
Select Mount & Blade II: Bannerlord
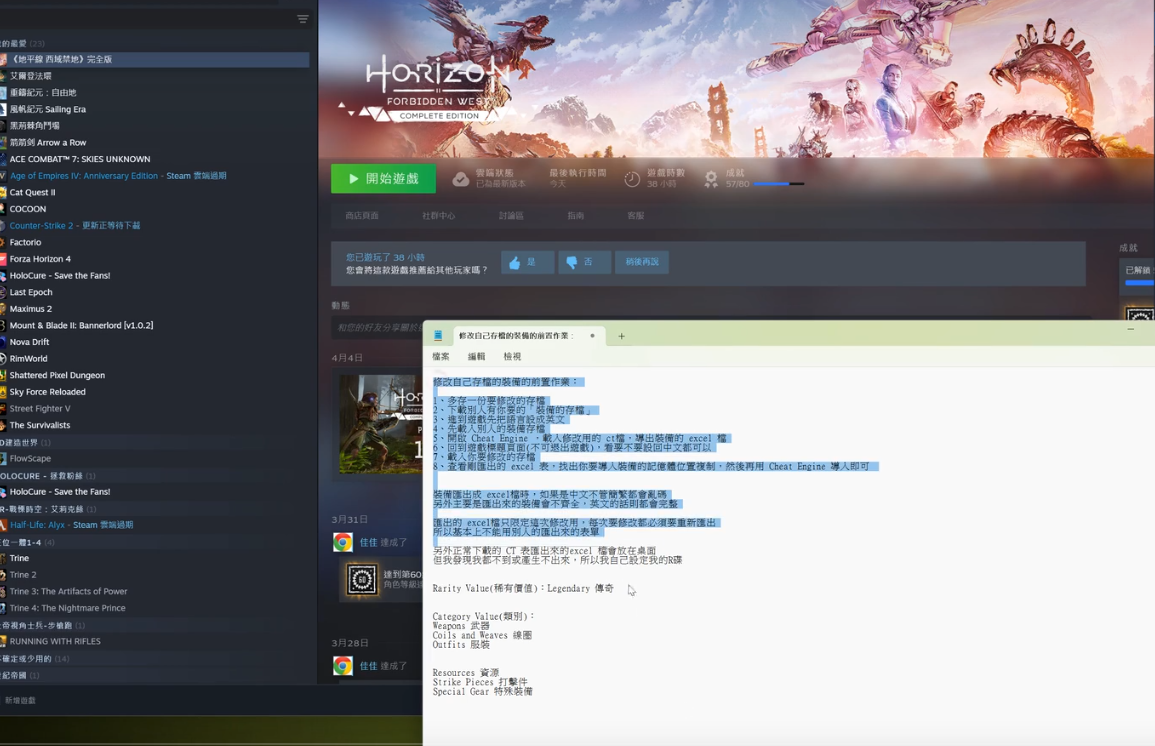click(x=81, y=326)
